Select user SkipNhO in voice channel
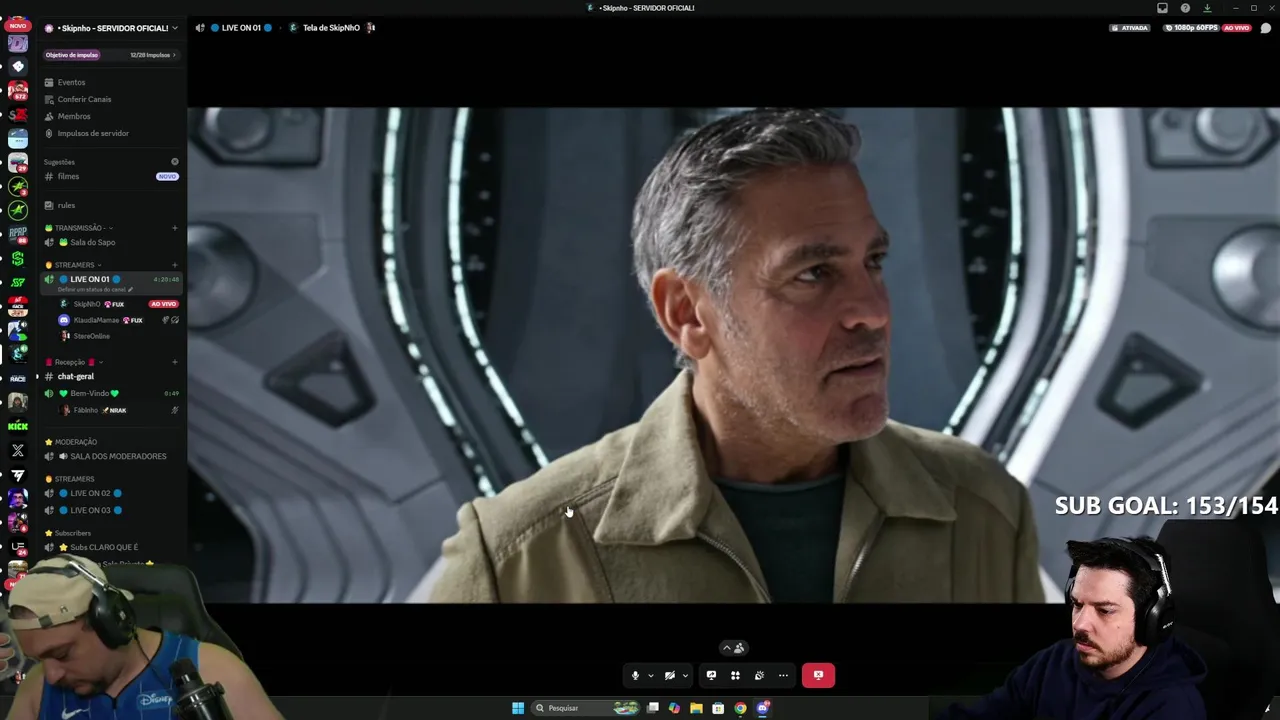1280x720 pixels. point(87,304)
